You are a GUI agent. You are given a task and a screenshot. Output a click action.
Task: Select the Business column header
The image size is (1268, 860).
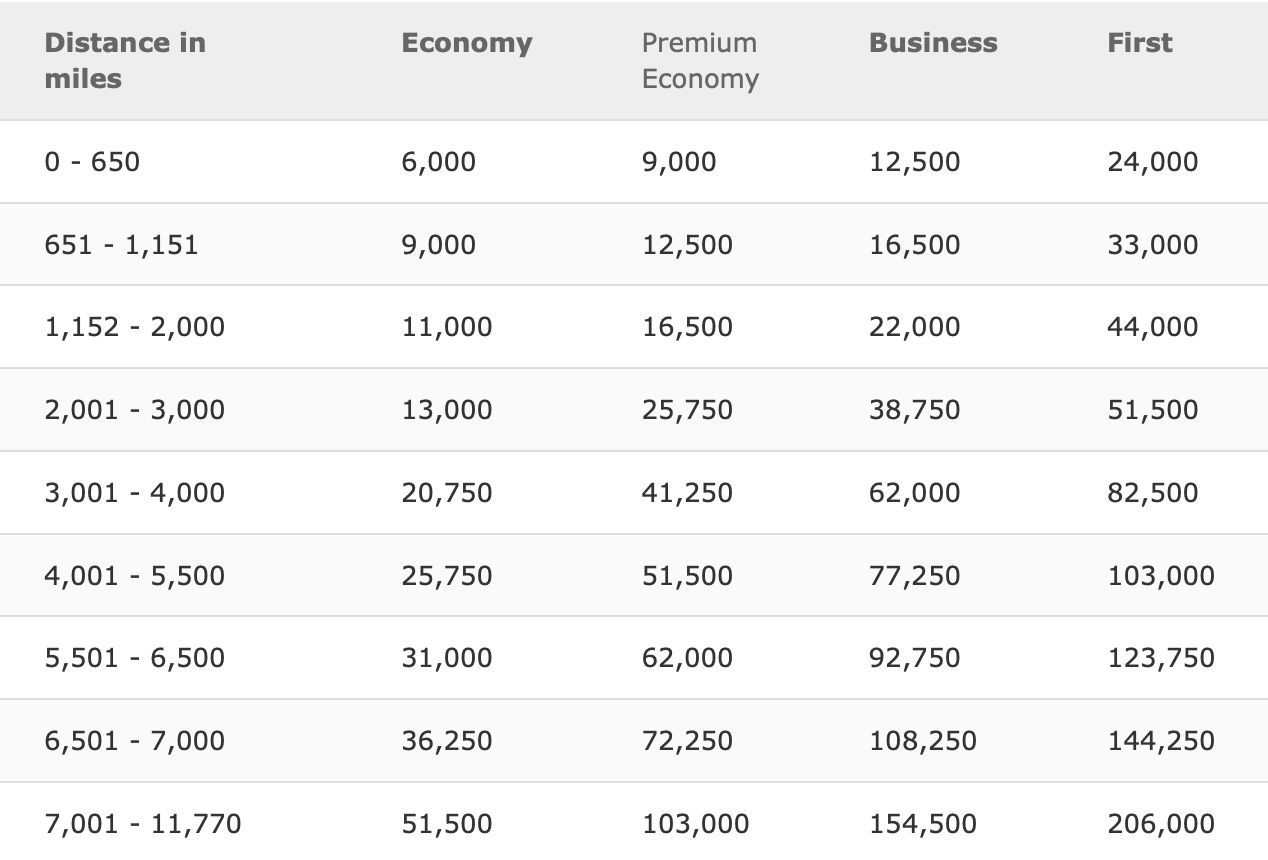pyautogui.click(x=933, y=43)
